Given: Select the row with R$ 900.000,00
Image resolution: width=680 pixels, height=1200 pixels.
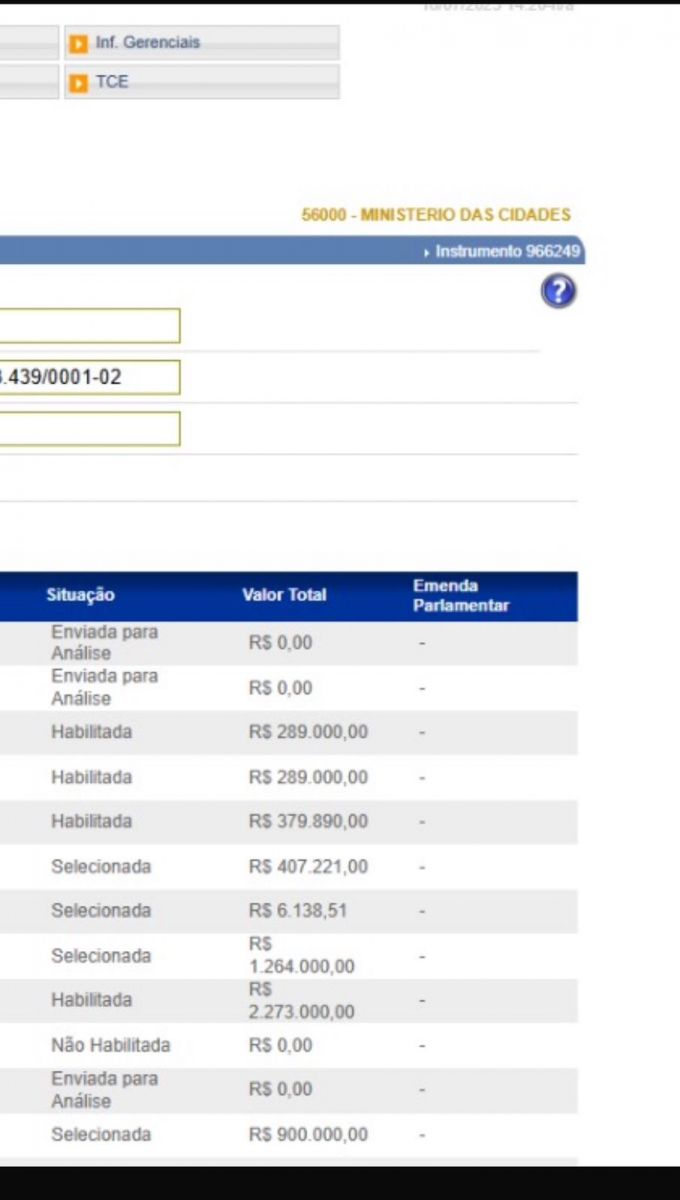Looking at the screenshot, I should coord(308,1134).
